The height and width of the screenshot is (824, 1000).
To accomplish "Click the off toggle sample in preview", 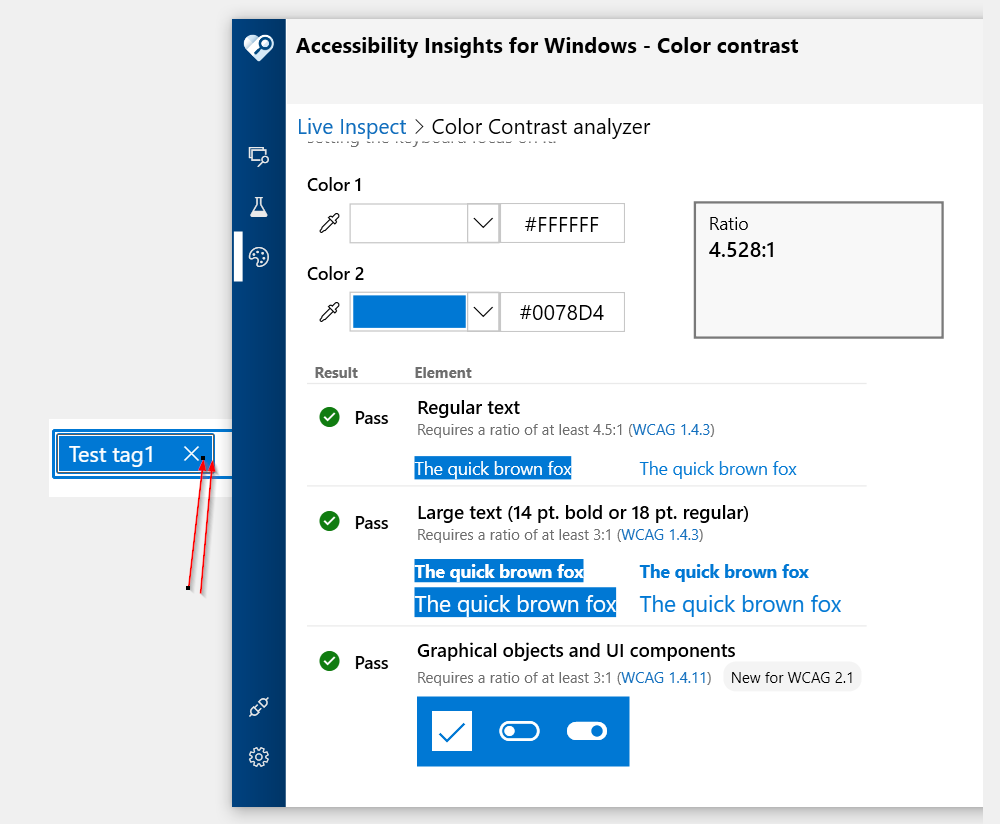I will point(519,731).
